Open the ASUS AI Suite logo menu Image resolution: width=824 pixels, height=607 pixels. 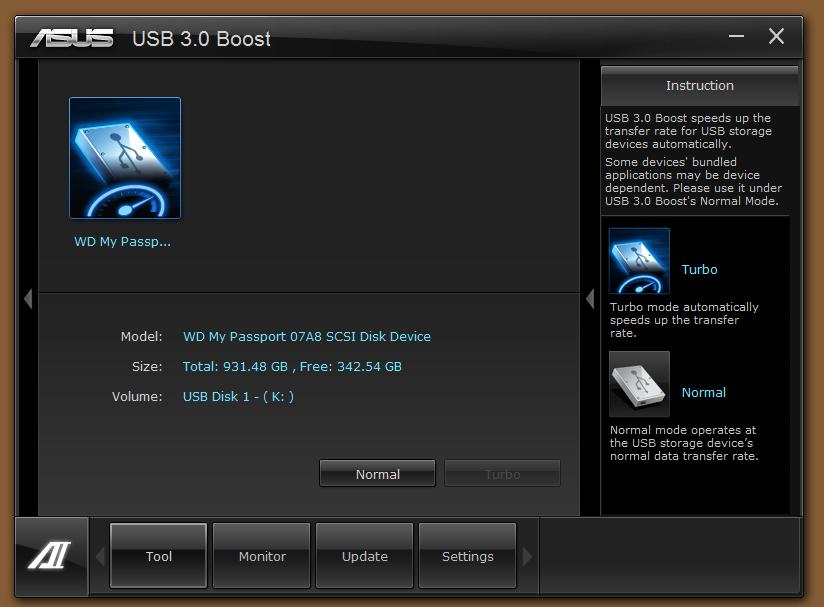(51, 556)
